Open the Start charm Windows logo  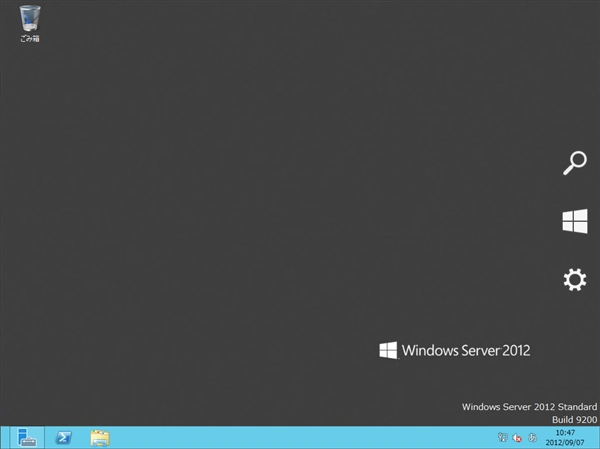(x=575, y=221)
